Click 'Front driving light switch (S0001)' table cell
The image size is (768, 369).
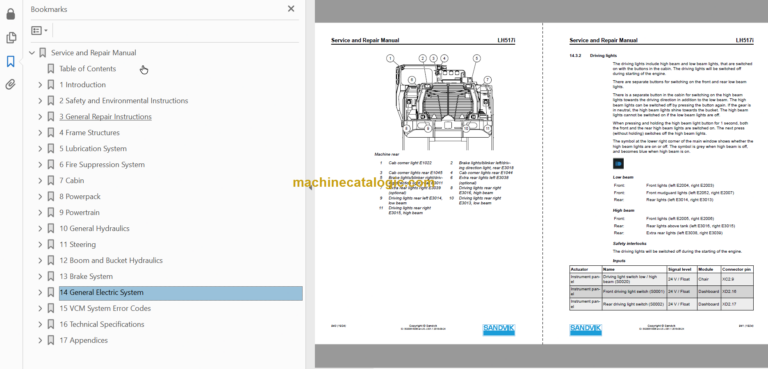pos(634,292)
